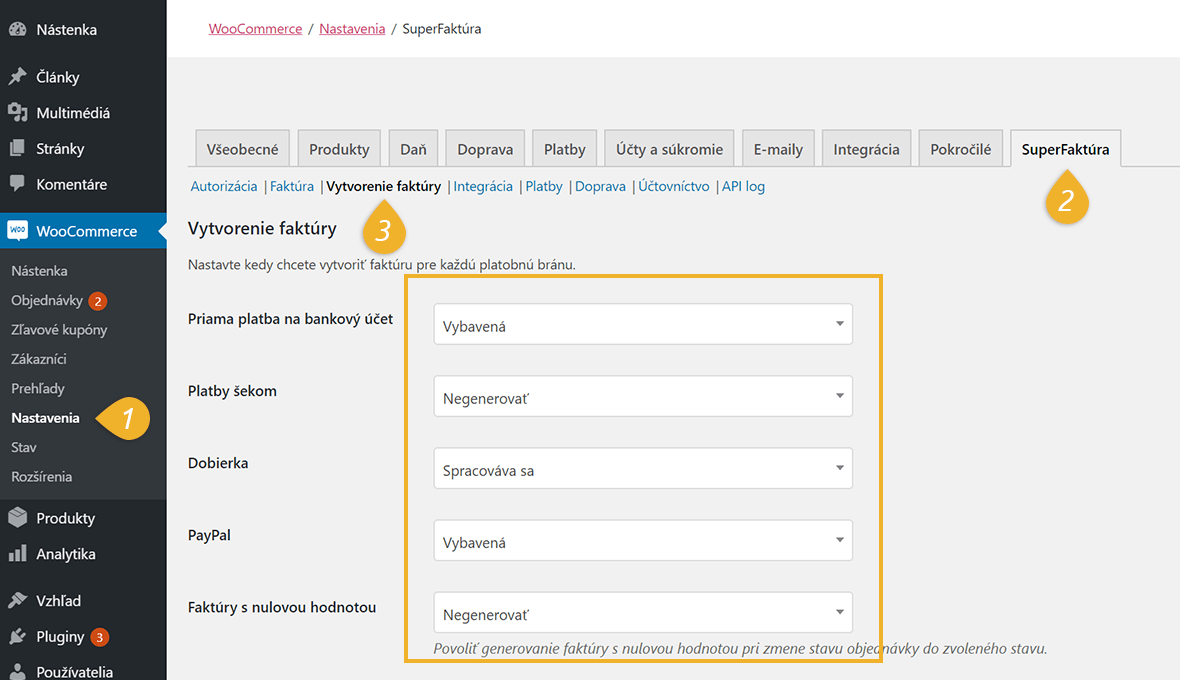Click the PayPal field label

(x=209, y=535)
